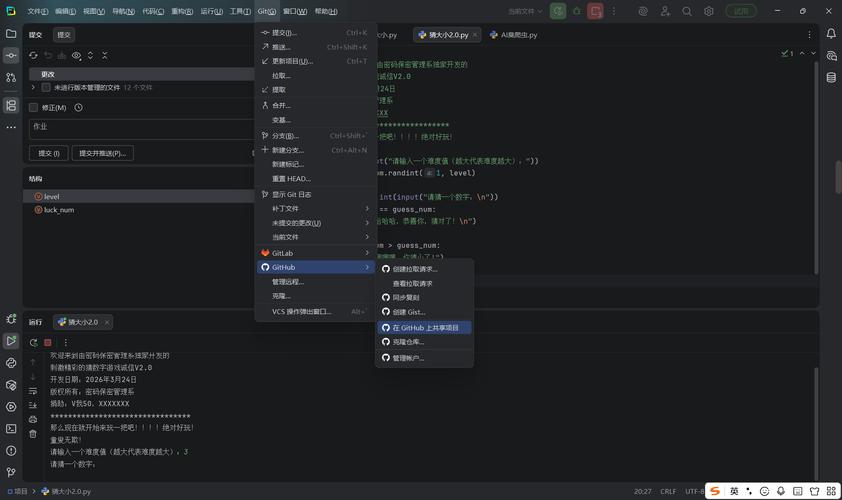The width and height of the screenshot is (842, 500).
Task: Open the Notifications bell icon
Action: click(831, 33)
